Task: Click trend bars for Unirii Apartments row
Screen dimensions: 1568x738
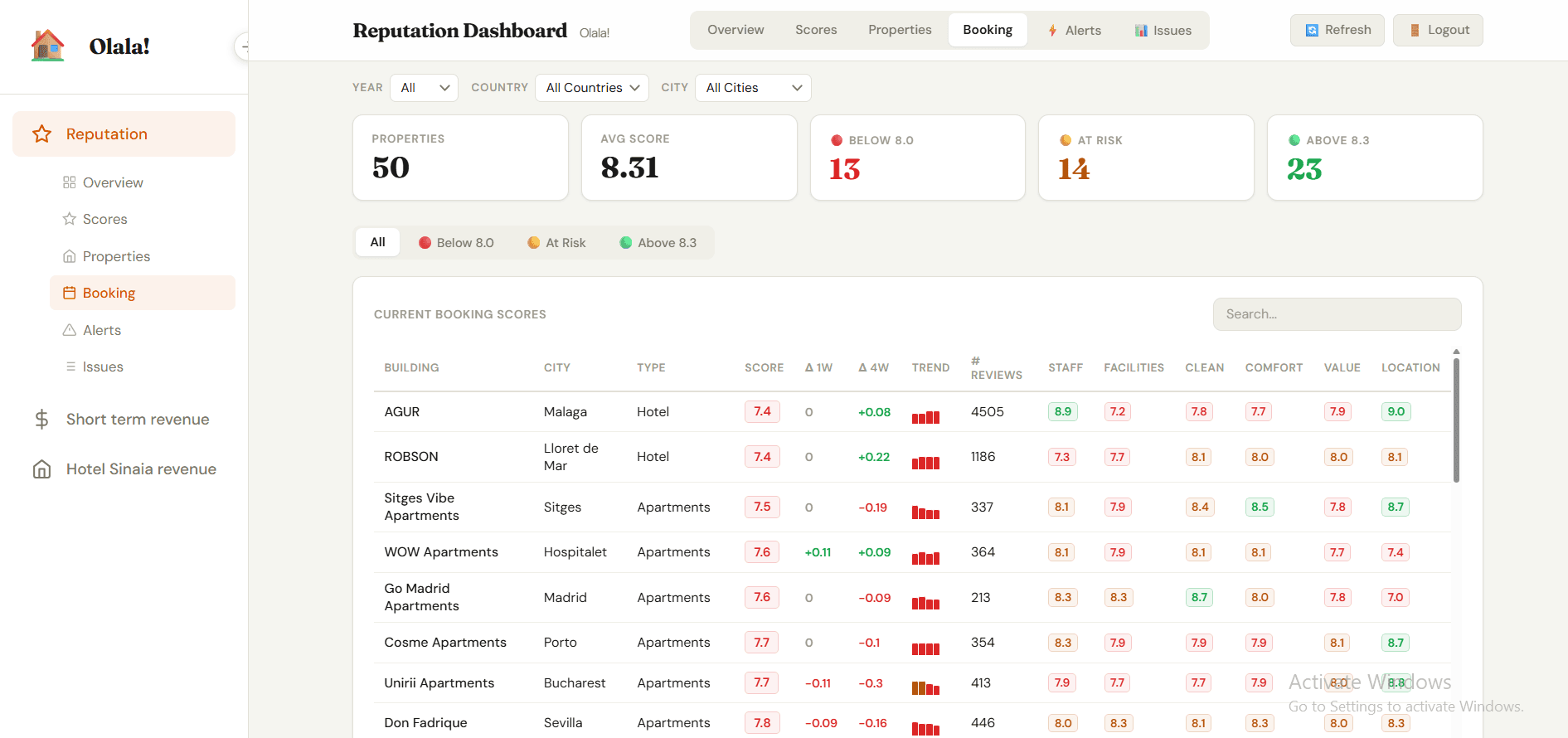Action: [925, 687]
